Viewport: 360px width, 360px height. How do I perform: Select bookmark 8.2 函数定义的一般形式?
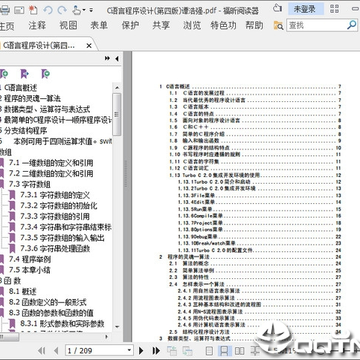[x=47, y=302]
